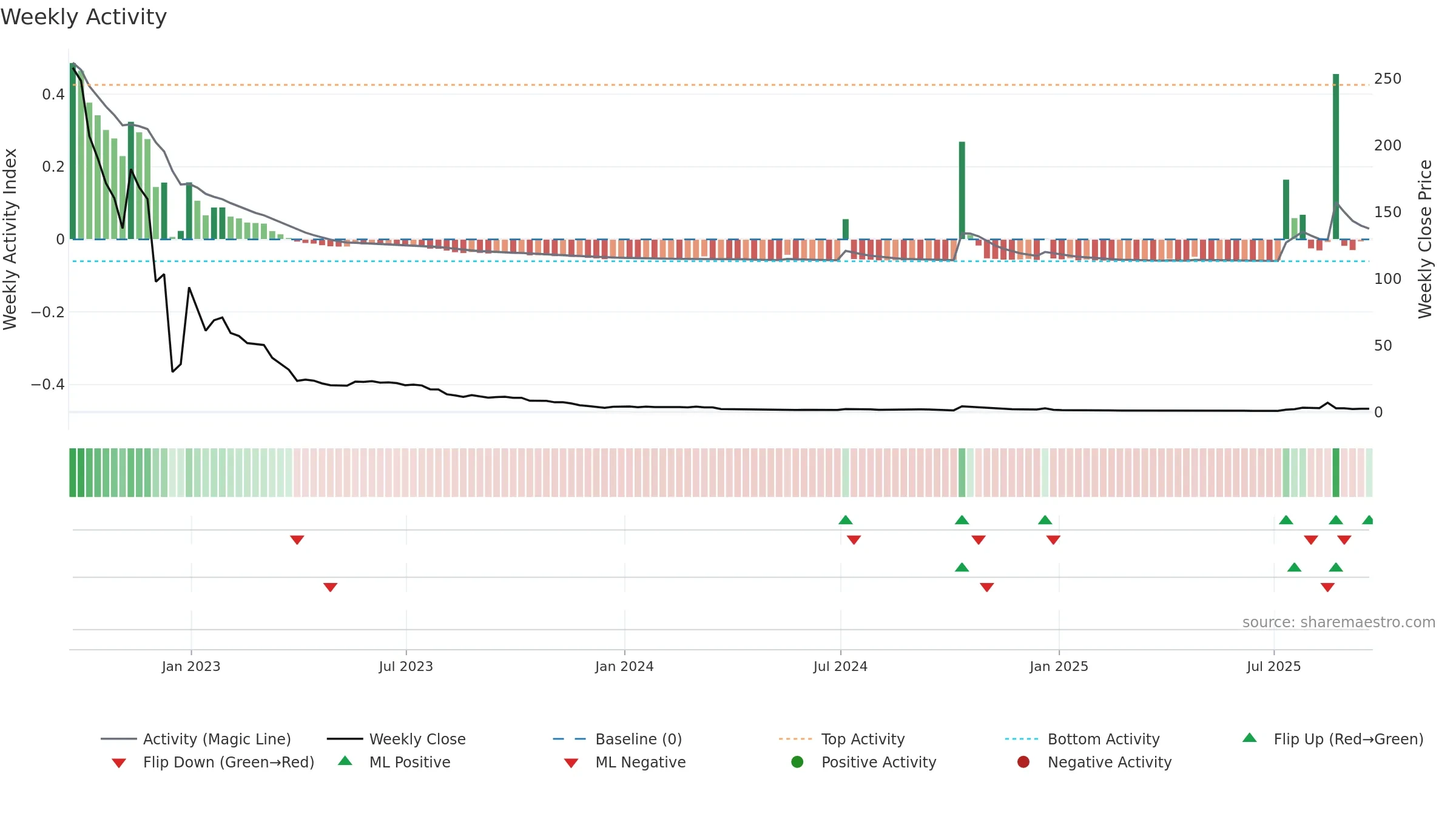Click the tall green bar near right edge
The height and width of the screenshot is (819, 1456).
coord(1336,157)
